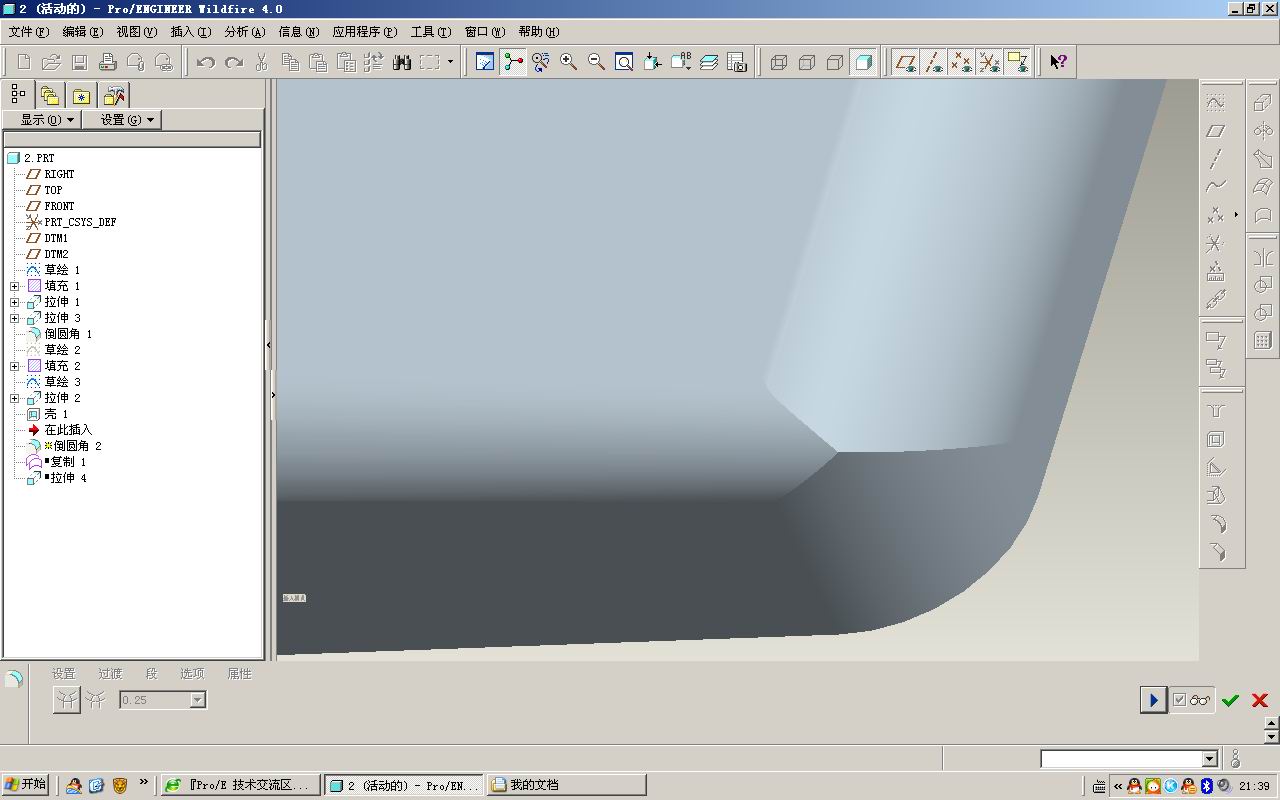The height and width of the screenshot is (800, 1280).
Task: Select the shaded display mode icon
Action: pos(863,62)
